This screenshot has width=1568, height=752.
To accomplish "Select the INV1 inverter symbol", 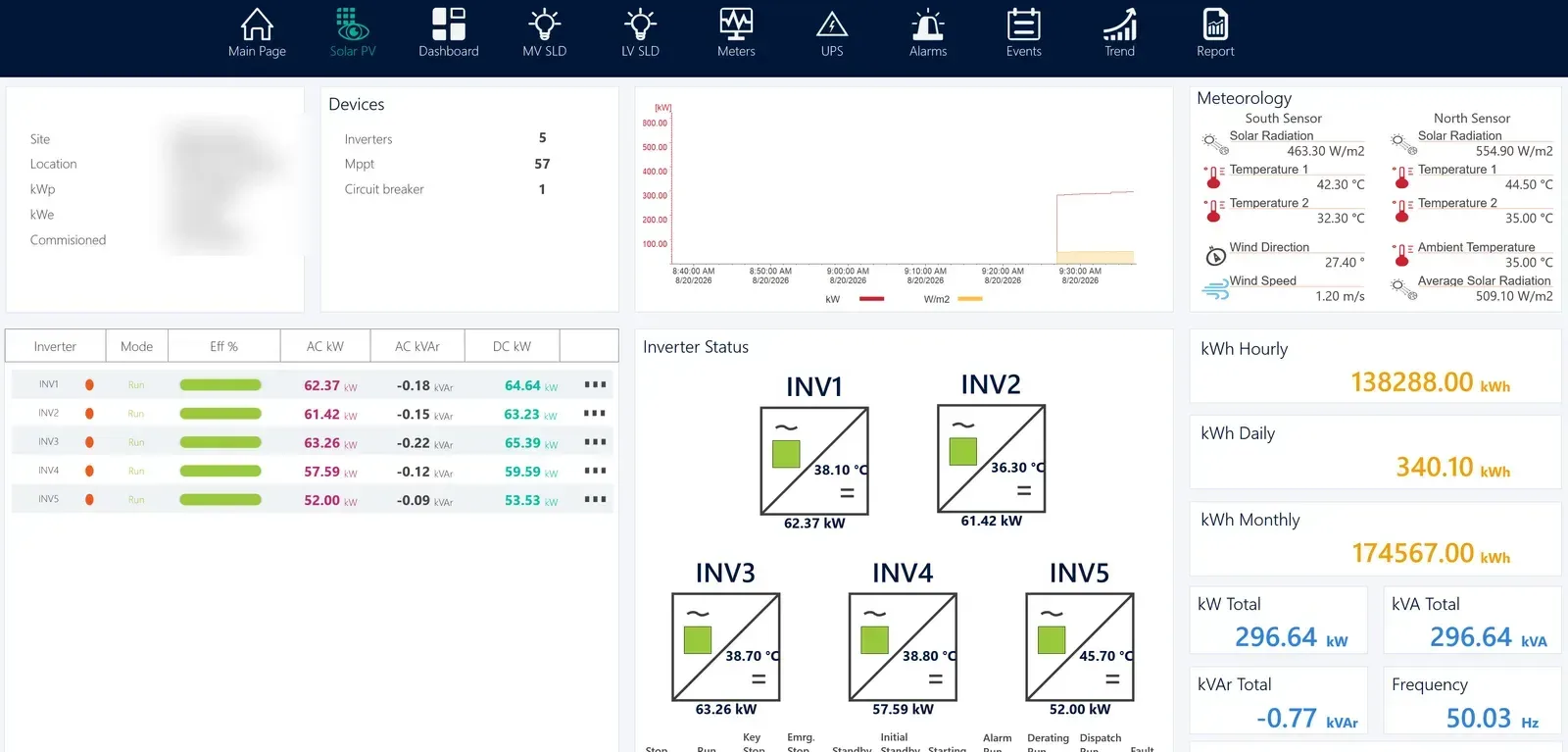I will tap(814, 461).
